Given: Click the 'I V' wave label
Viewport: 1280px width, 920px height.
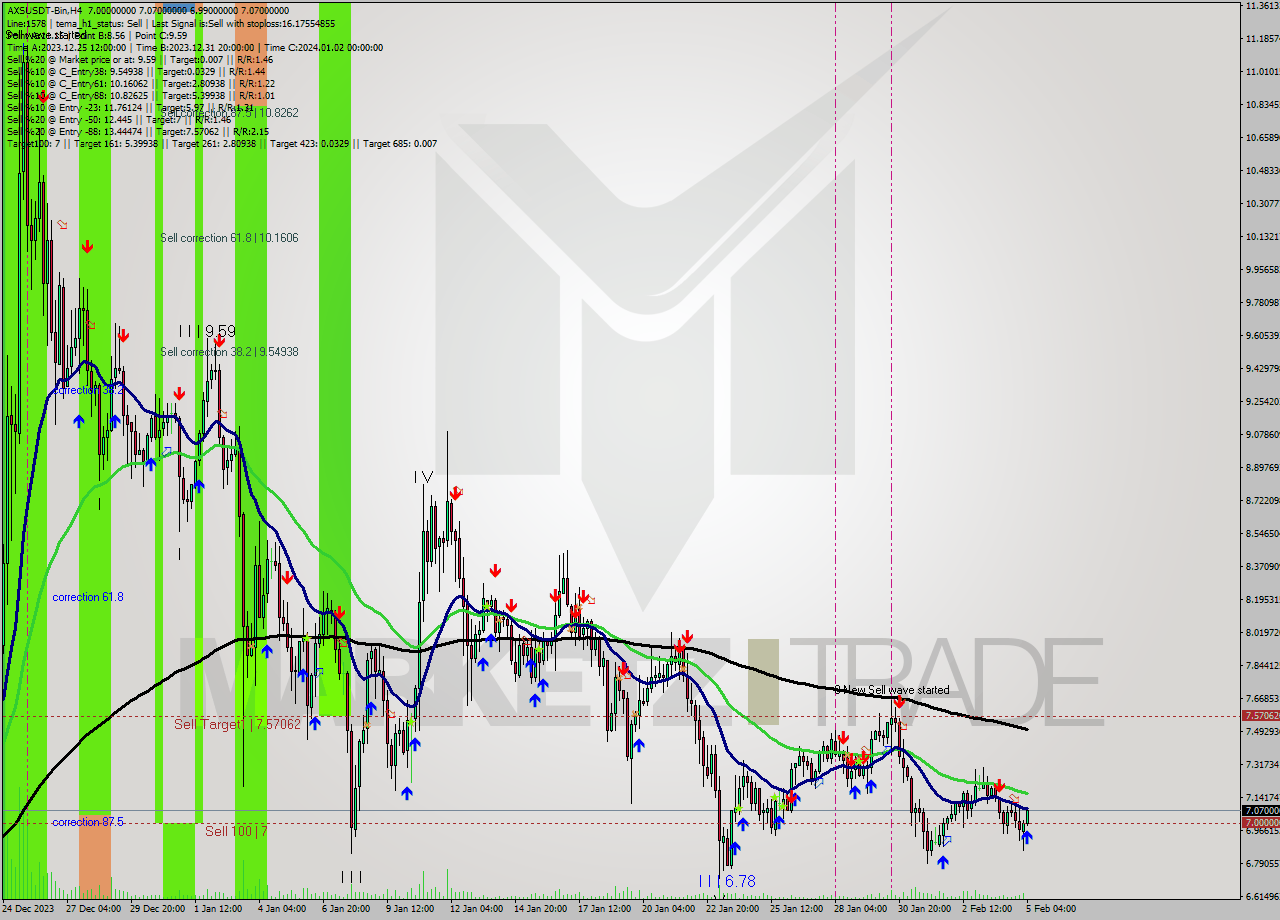Looking at the screenshot, I should tap(423, 478).
